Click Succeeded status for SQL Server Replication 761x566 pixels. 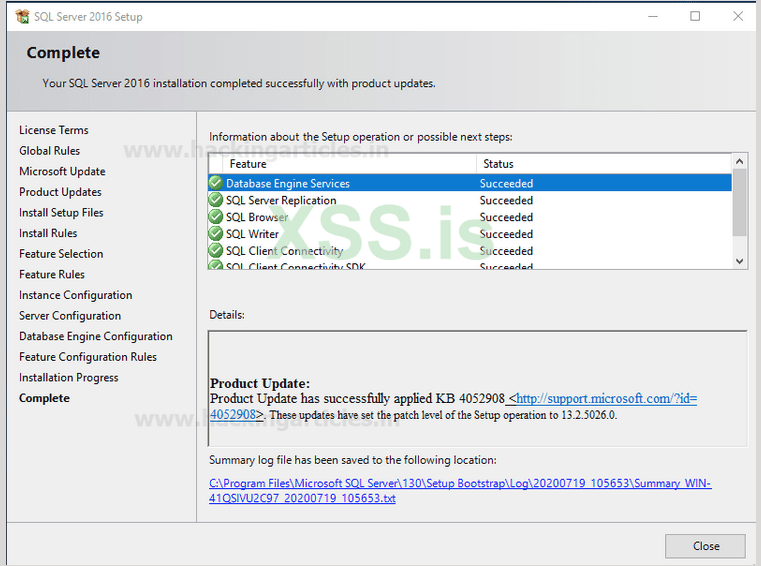pos(506,200)
